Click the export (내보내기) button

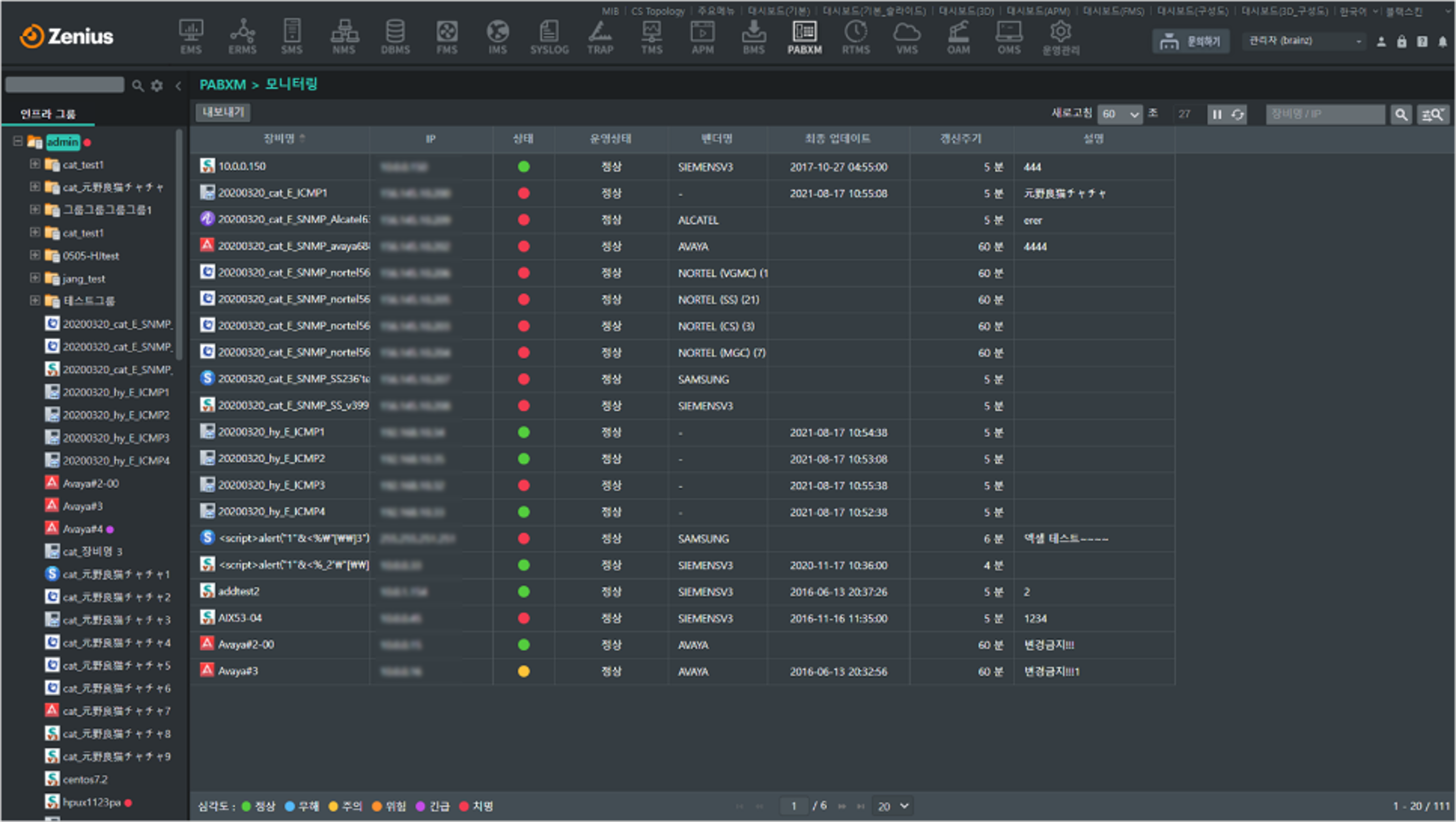pos(223,112)
